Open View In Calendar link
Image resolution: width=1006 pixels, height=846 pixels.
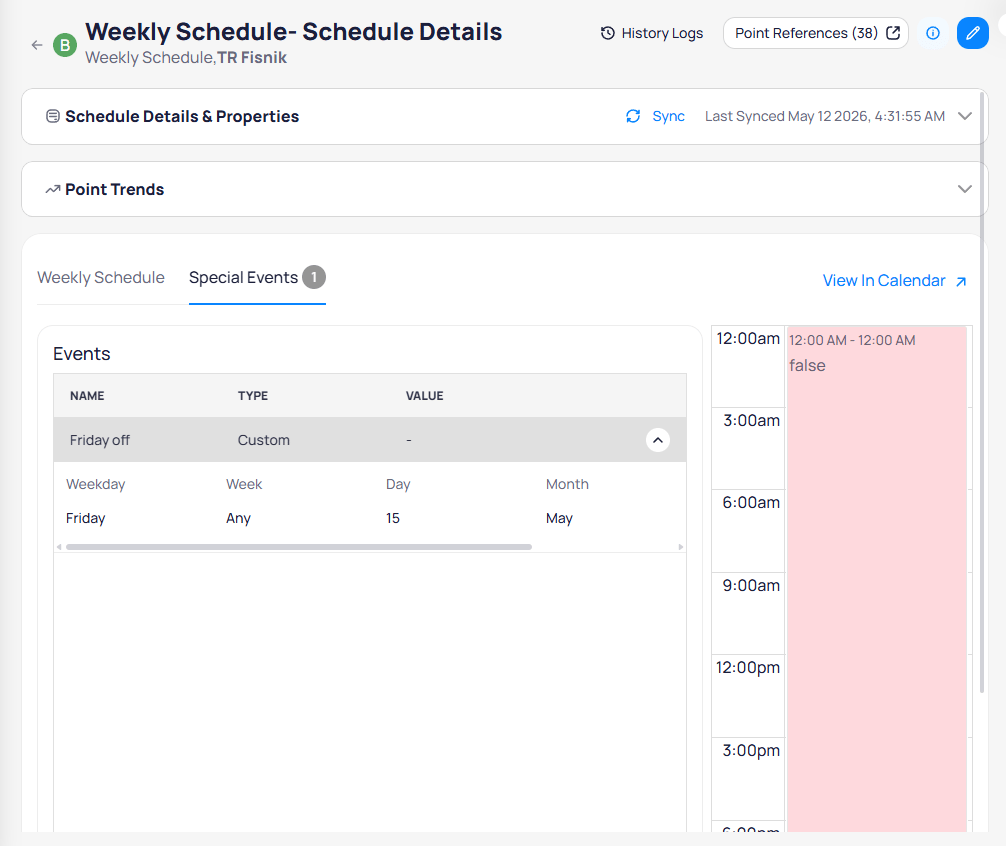coord(894,281)
